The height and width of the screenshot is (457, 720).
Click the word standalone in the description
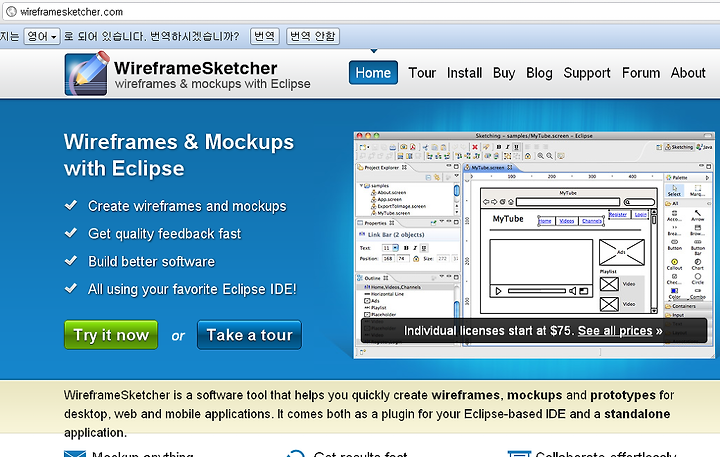pos(637,414)
